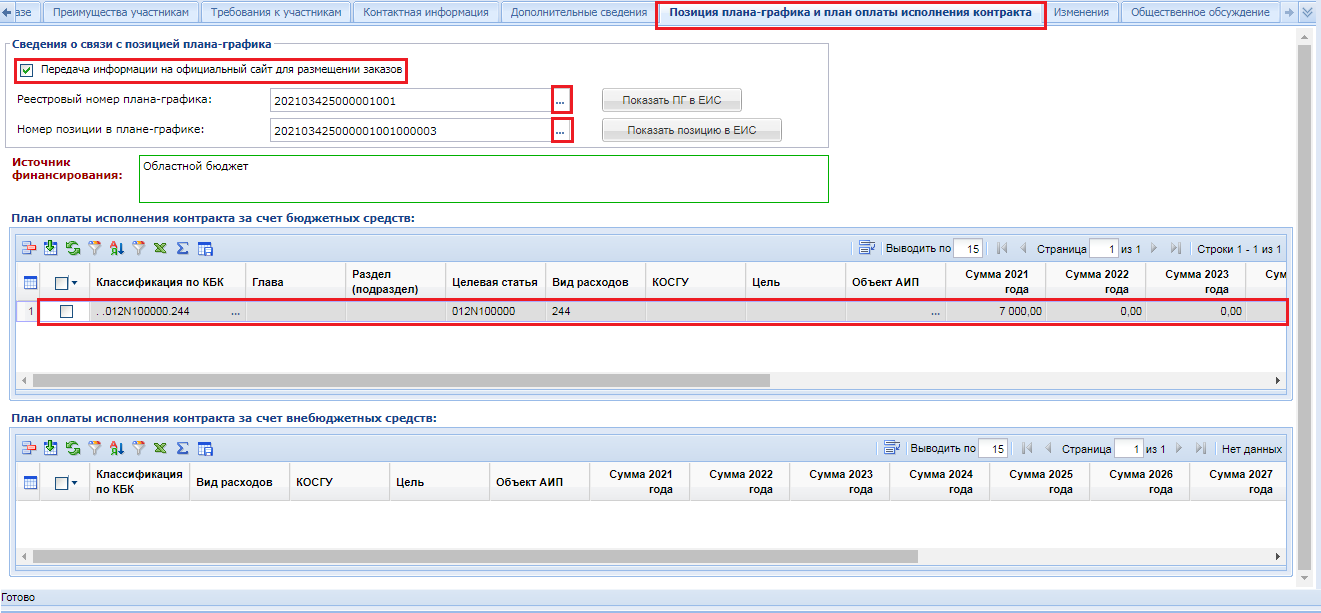
Task: Click 'Показать ПГ в ЕИС' button
Action: (671, 100)
